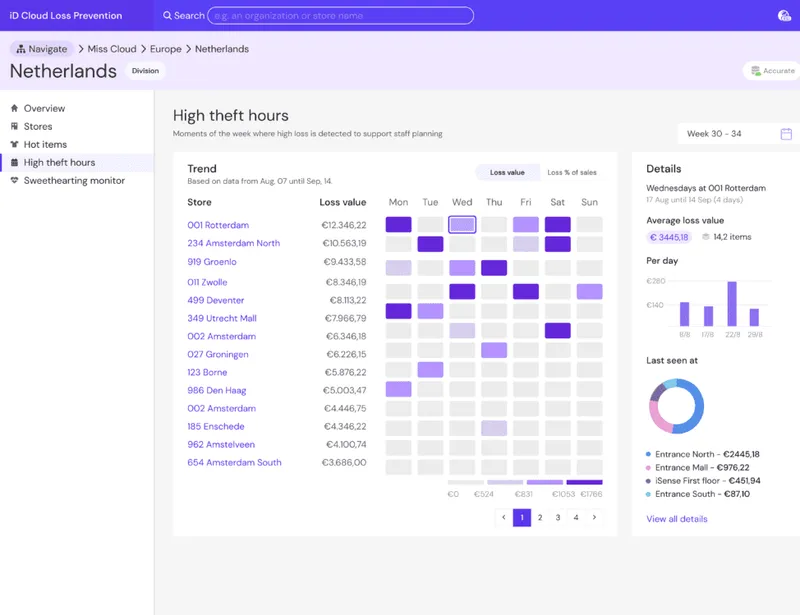
Task: Click the Sweethearting monitor heart icon
Action: pyautogui.click(x=14, y=180)
